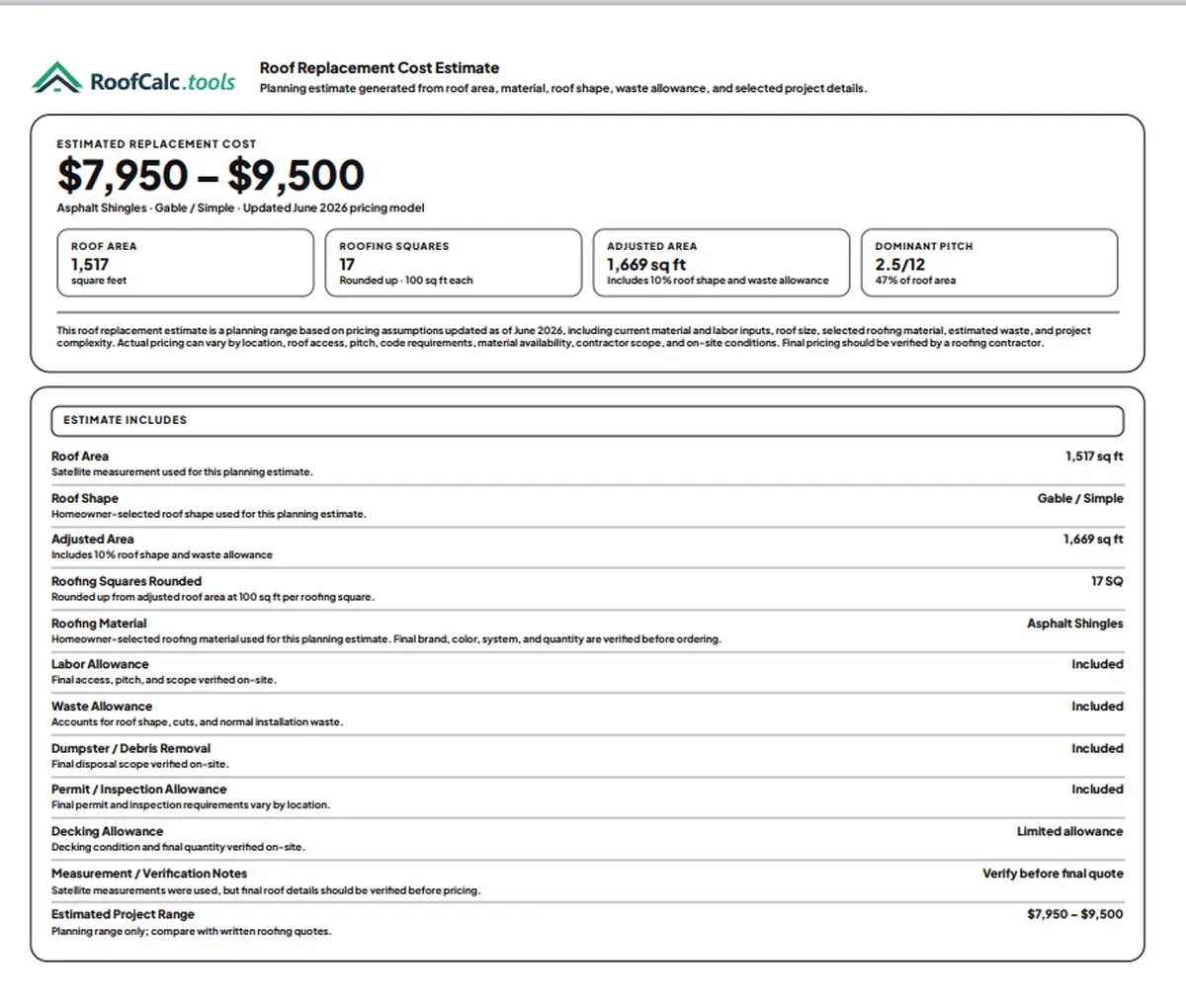Click the Asphalt Shingles material value
The height and width of the screenshot is (1008, 1186).
click(x=1075, y=624)
